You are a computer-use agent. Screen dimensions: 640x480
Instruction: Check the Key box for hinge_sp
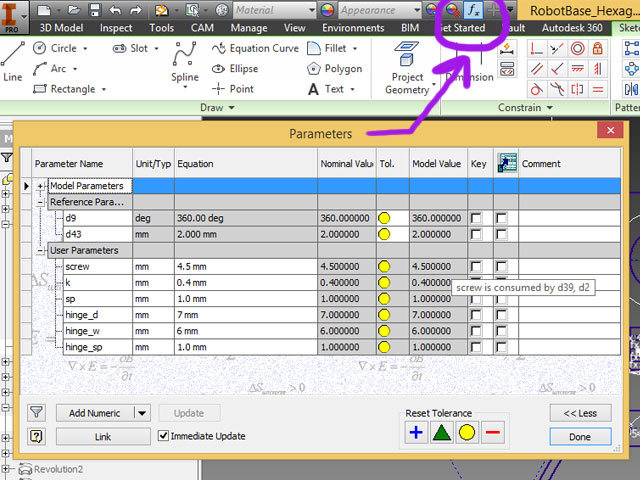(476, 347)
